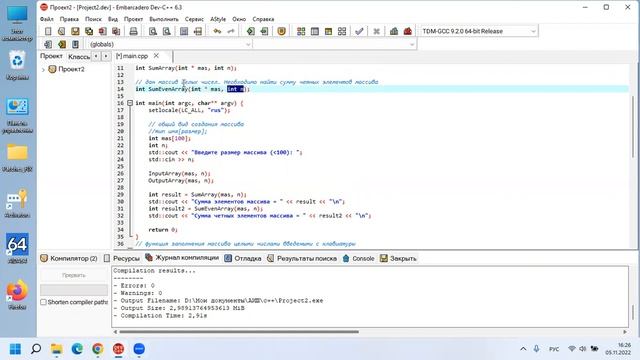The width and height of the screenshot is (640, 360).
Task: Open the Отладка bottom tab
Action: [x=243, y=258]
